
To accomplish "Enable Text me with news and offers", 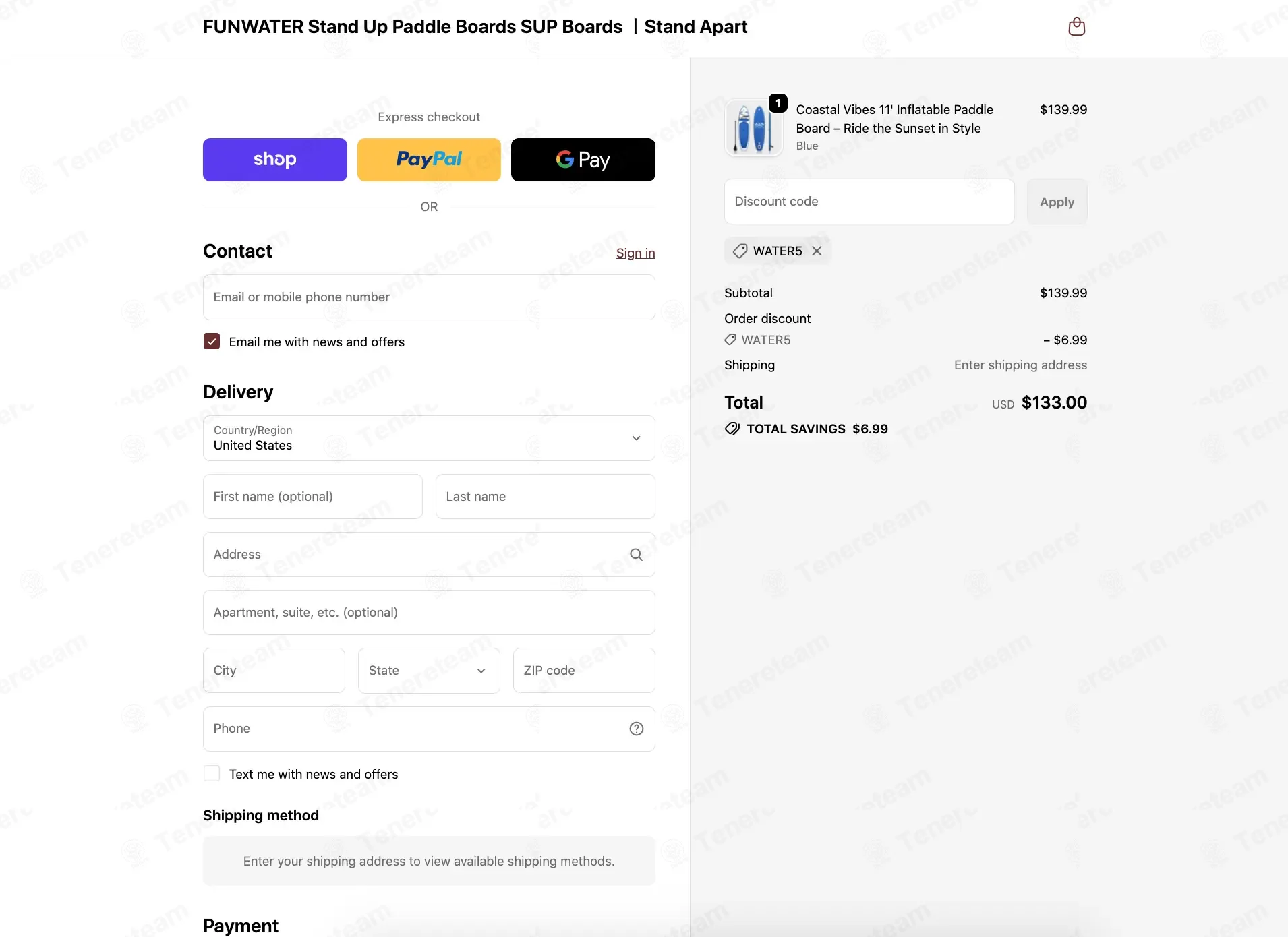I will [212, 774].
